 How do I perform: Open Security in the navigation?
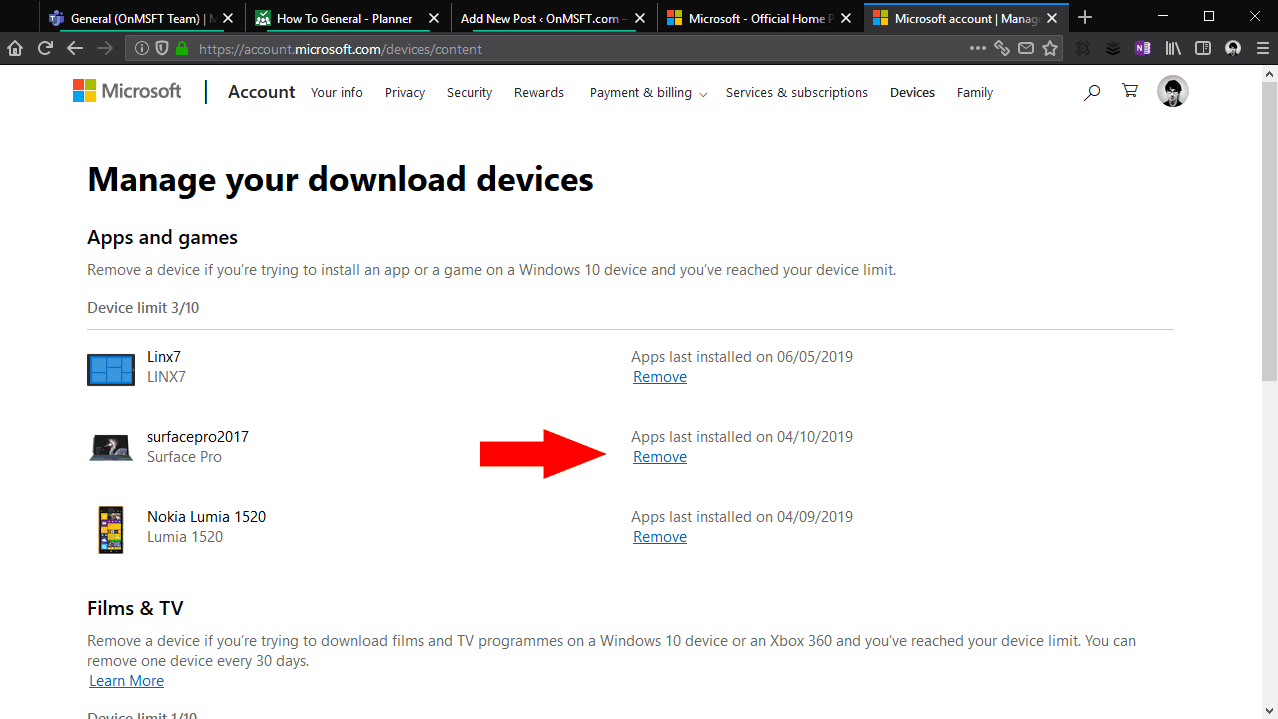point(469,92)
